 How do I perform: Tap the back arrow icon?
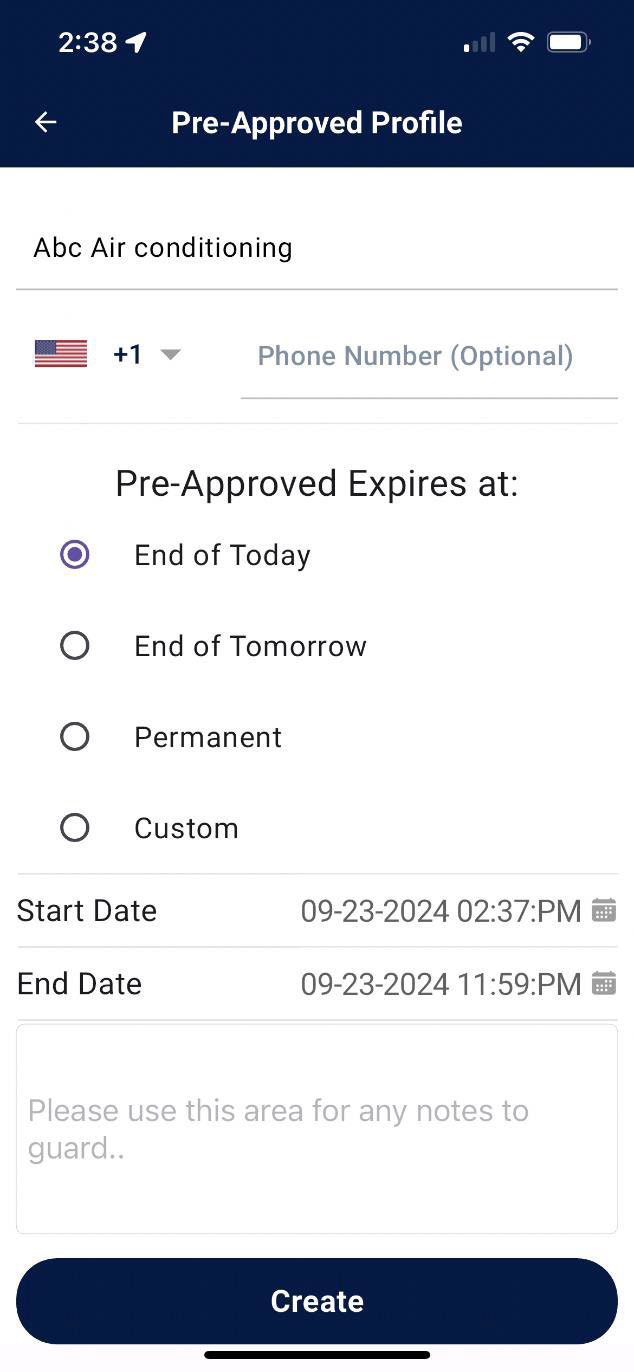[x=46, y=122]
